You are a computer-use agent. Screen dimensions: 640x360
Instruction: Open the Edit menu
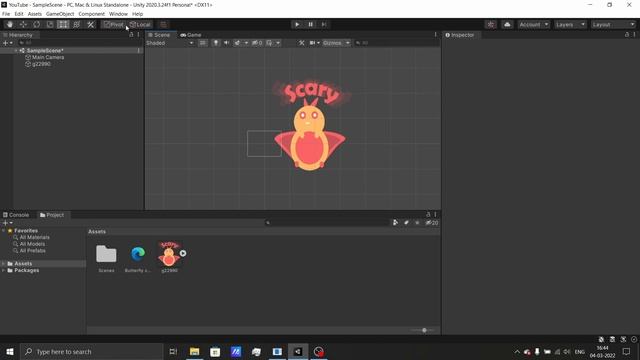(19, 14)
